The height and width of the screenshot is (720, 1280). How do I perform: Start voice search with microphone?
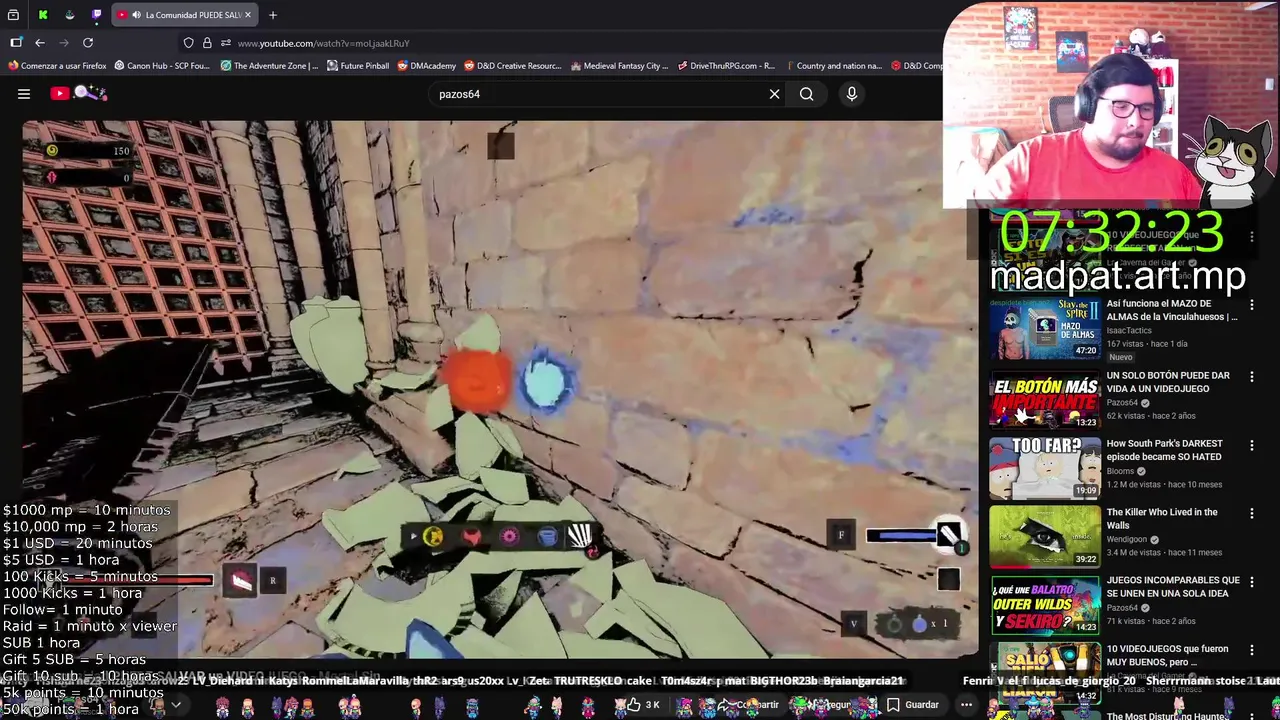[852, 94]
